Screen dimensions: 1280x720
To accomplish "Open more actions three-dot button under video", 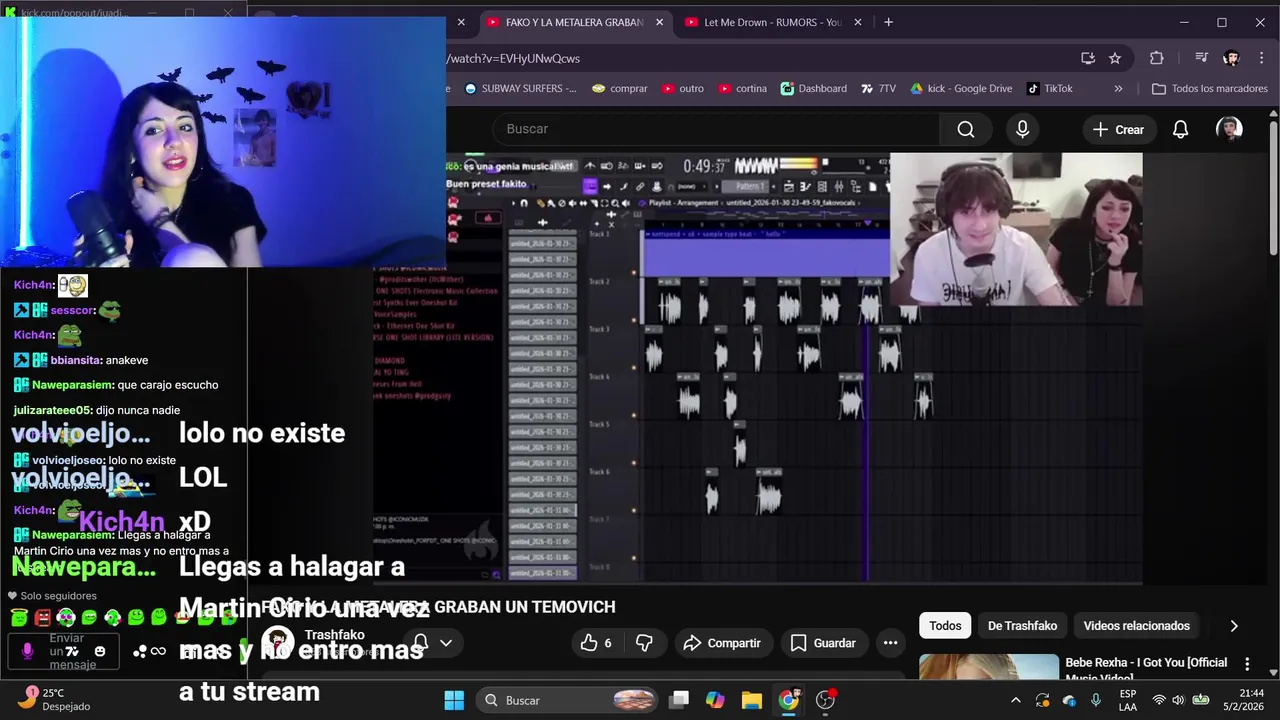I will click(890, 643).
